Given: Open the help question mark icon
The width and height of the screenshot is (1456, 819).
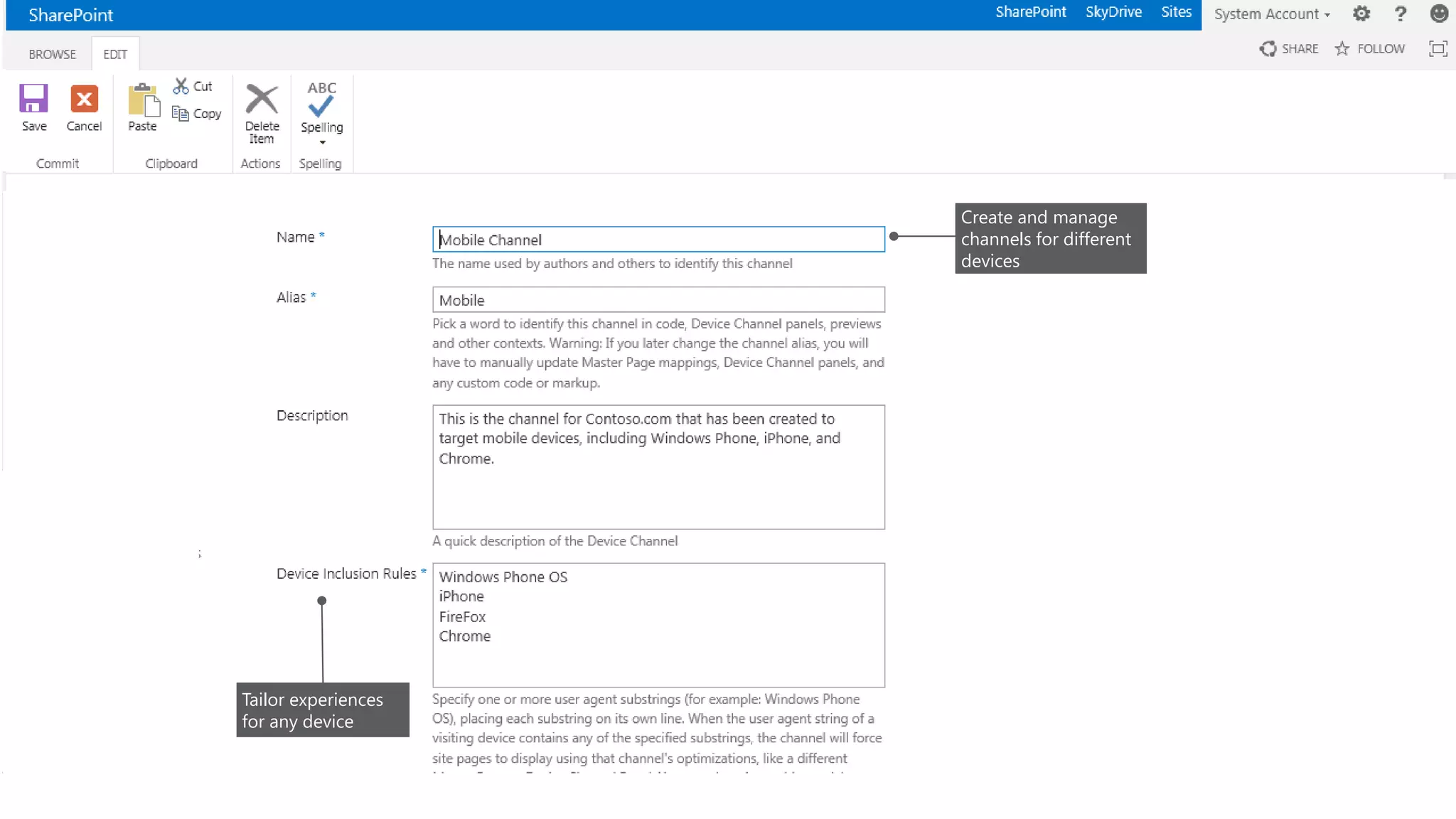Looking at the screenshot, I should [x=1400, y=14].
